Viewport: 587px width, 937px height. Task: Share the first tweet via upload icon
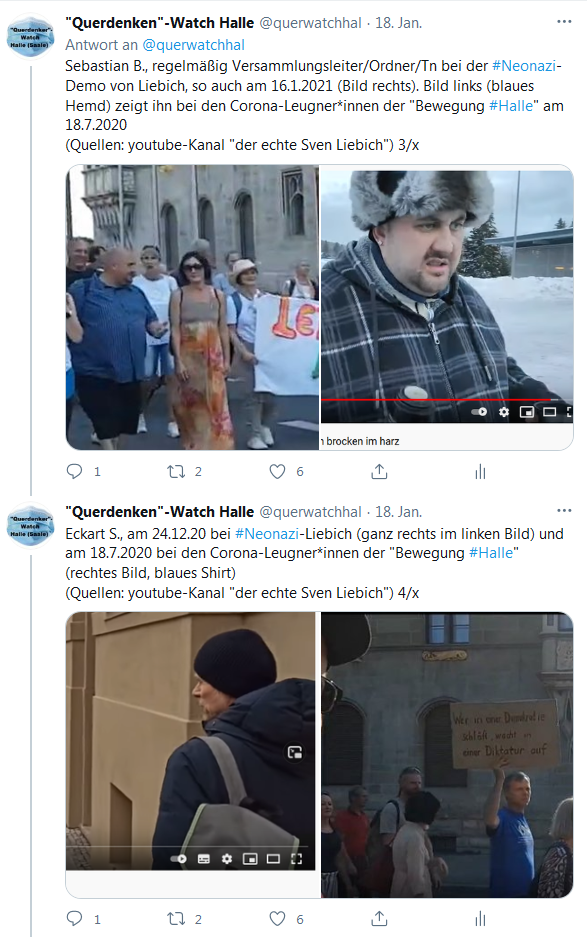point(379,471)
